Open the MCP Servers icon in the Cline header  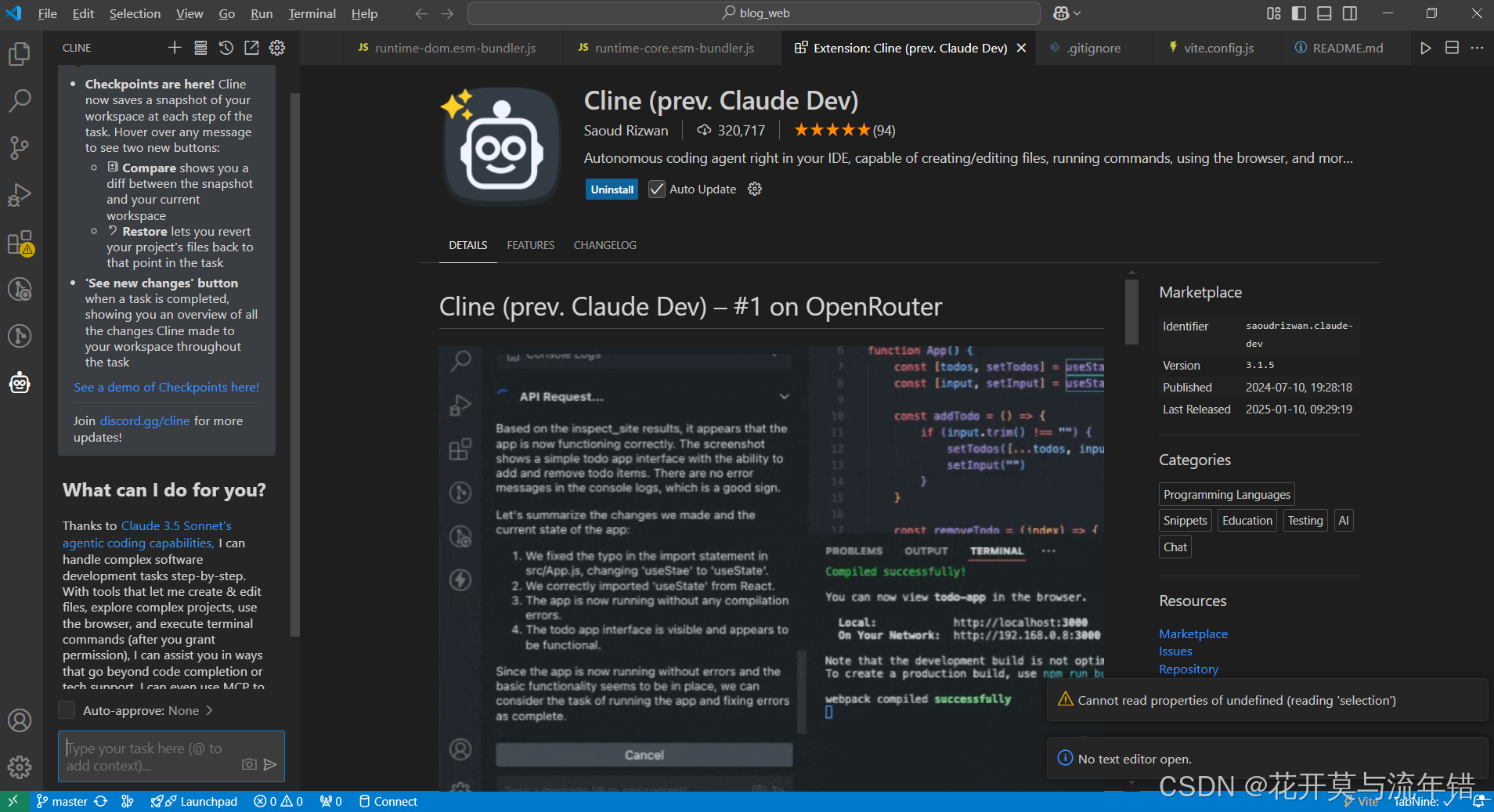(x=200, y=48)
